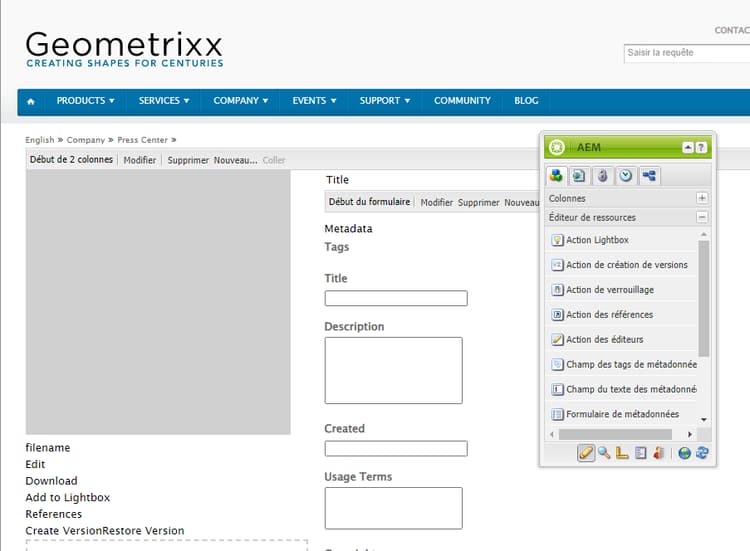The image size is (750, 551).
Task: Follow the Press Center breadcrumb link
Action: click(143, 140)
